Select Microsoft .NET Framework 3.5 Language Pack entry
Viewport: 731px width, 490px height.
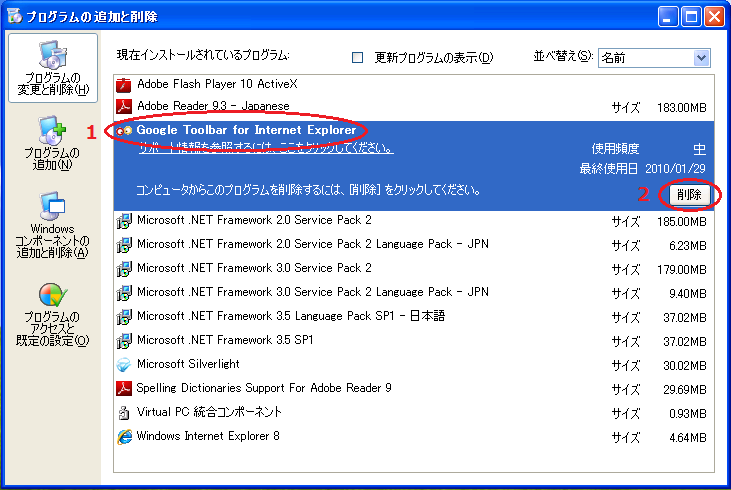coord(290,316)
